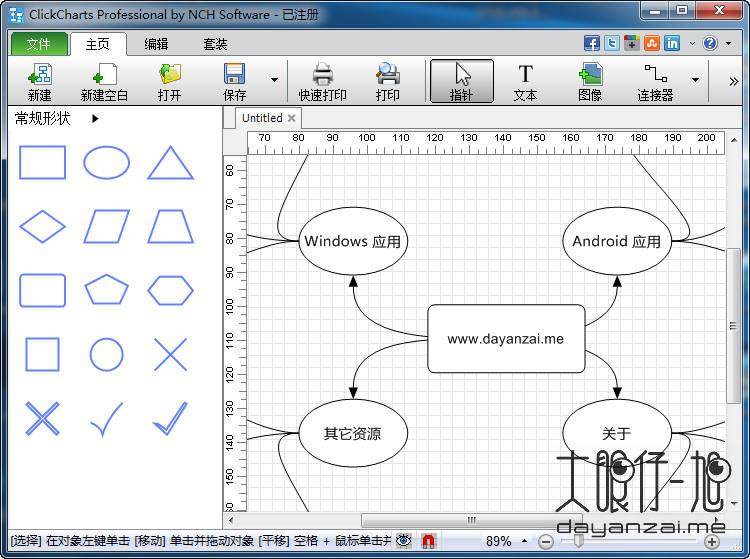Select the 文本 text tool
This screenshot has height=559, width=750.
click(525, 82)
